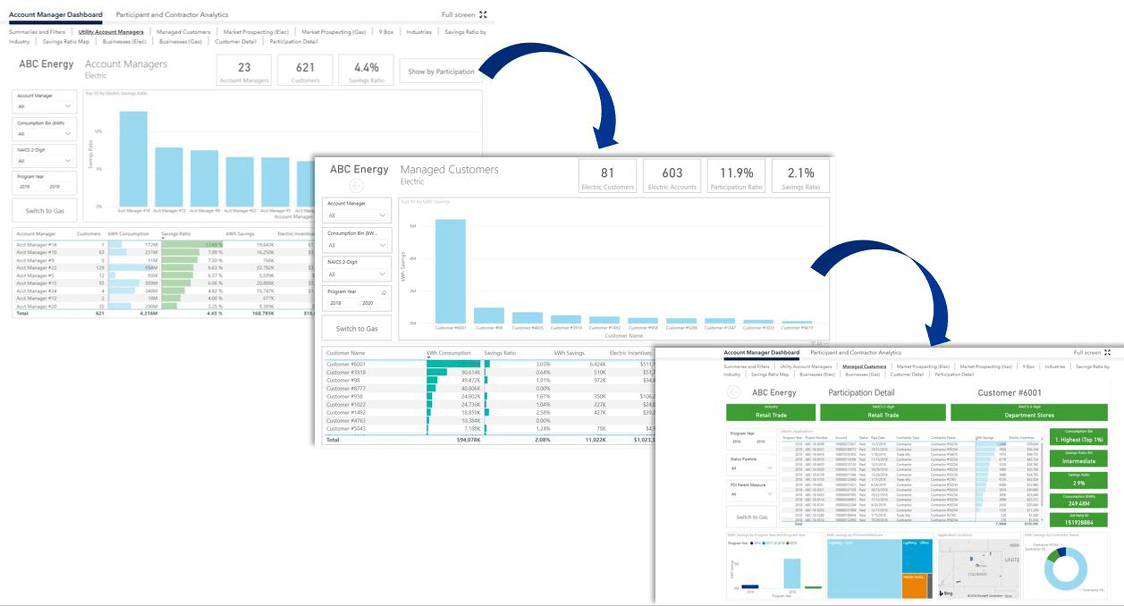
Task: Open the Account Manager dropdown
Action: coord(69,106)
